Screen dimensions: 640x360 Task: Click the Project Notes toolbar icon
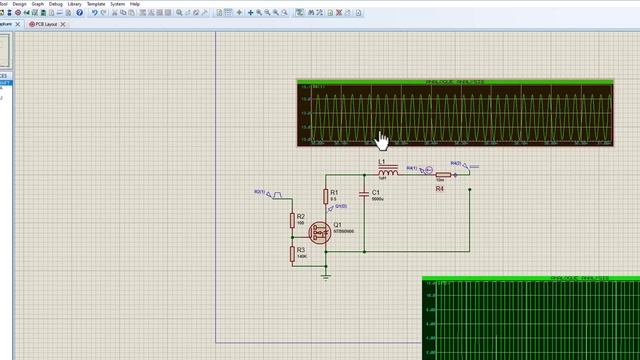[x=68, y=13]
